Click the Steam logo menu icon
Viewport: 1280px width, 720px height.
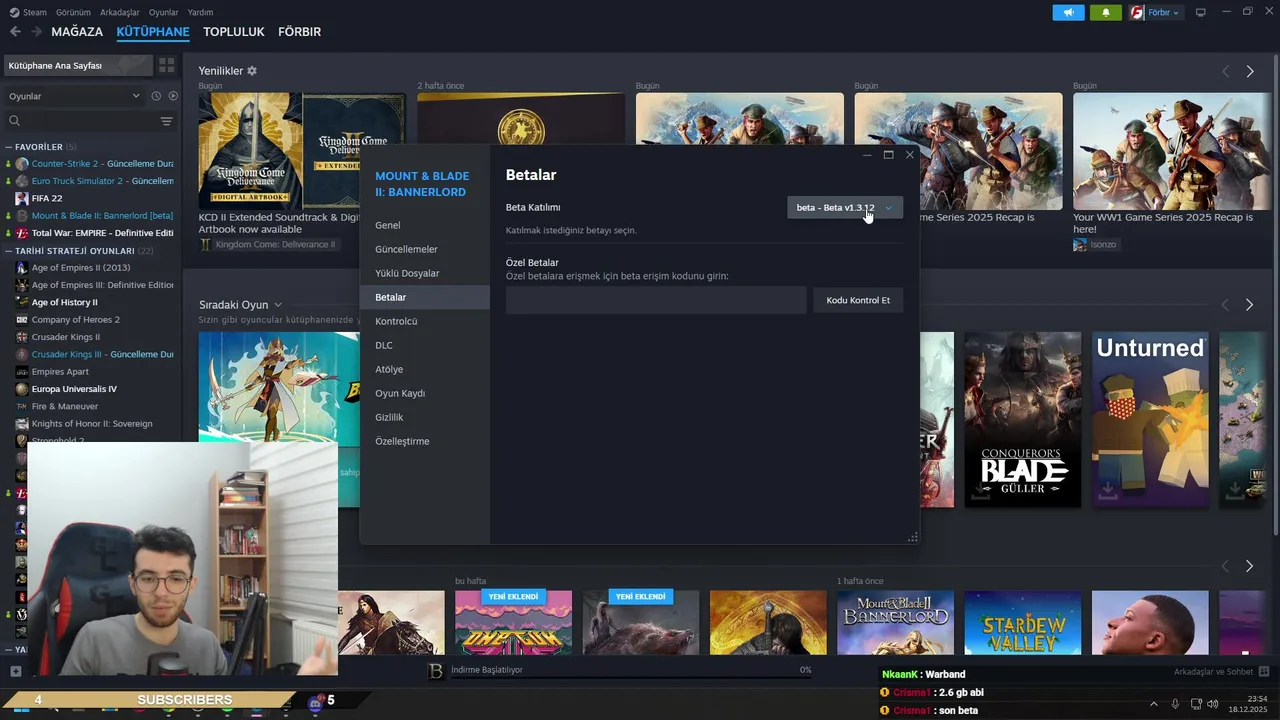pyautogui.click(x=14, y=12)
